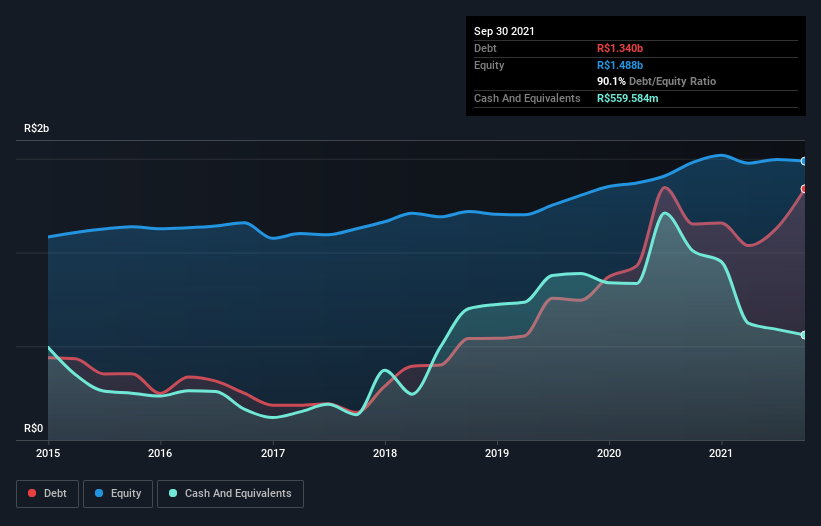The height and width of the screenshot is (526, 821).
Task: Click the R$0 y-axis label
Action: tap(34, 429)
